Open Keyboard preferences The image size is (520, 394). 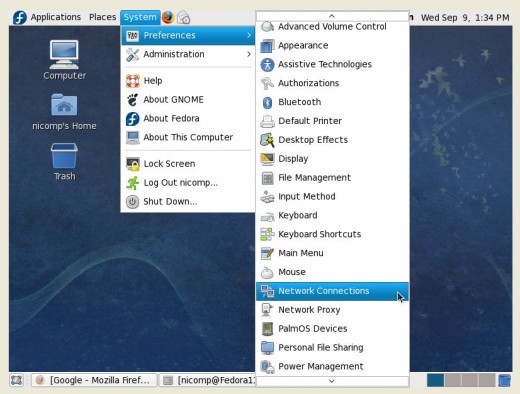(x=332, y=215)
